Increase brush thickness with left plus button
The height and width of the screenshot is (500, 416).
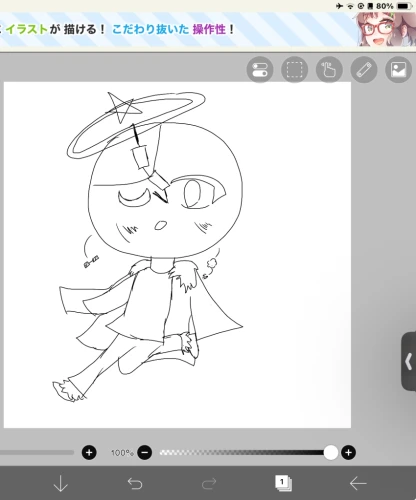pyautogui.click(x=89, y=453)
